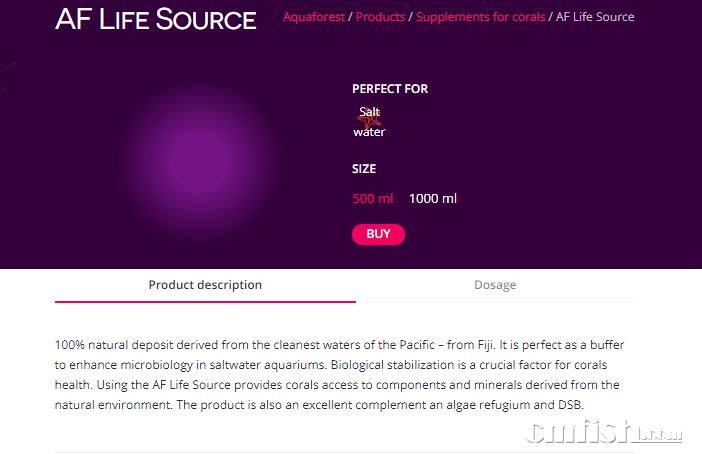Image resolution: width=702 pixels, height=454 pixels.
Task: Click the PERFECT FOR heading
Action: [390, 89]
